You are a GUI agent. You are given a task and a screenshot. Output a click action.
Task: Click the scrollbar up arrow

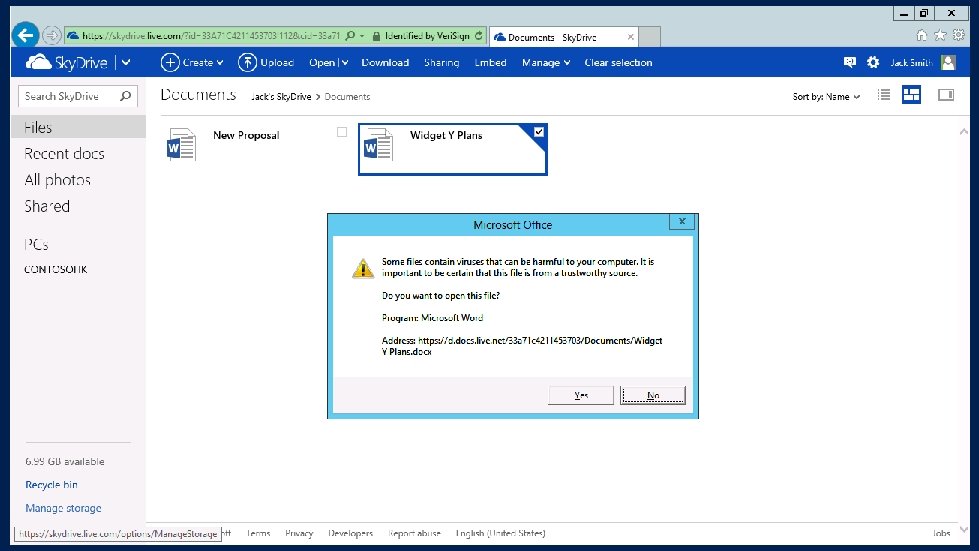coord(964,132)
